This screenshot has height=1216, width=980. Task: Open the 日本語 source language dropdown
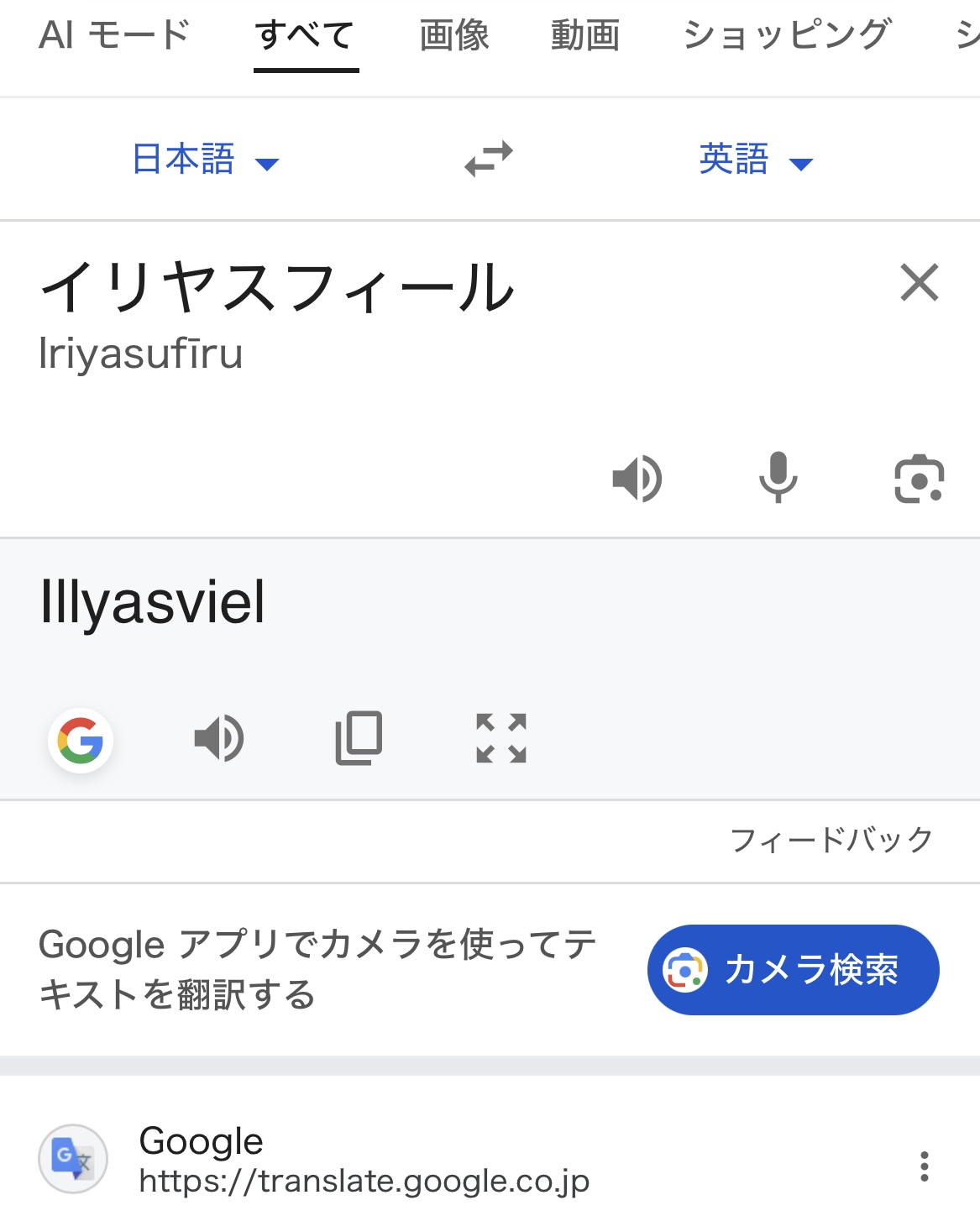[205, 160]
